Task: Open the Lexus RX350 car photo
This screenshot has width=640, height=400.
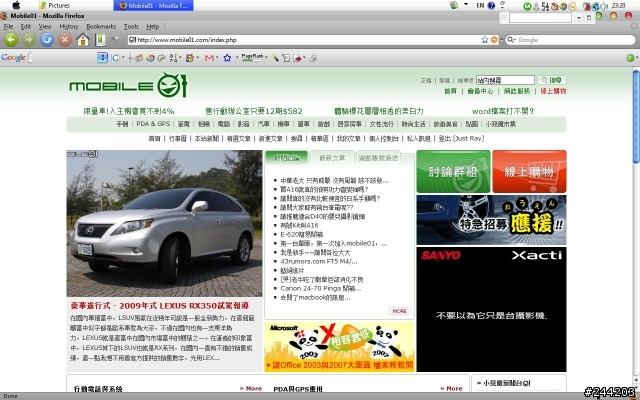Action: [164, 223]
